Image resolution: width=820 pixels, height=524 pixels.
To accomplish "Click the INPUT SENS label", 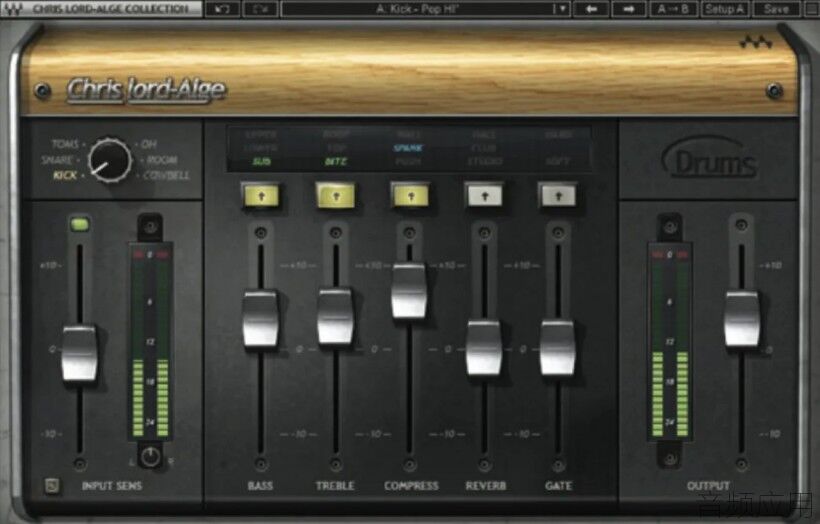I will coord(112,486).
